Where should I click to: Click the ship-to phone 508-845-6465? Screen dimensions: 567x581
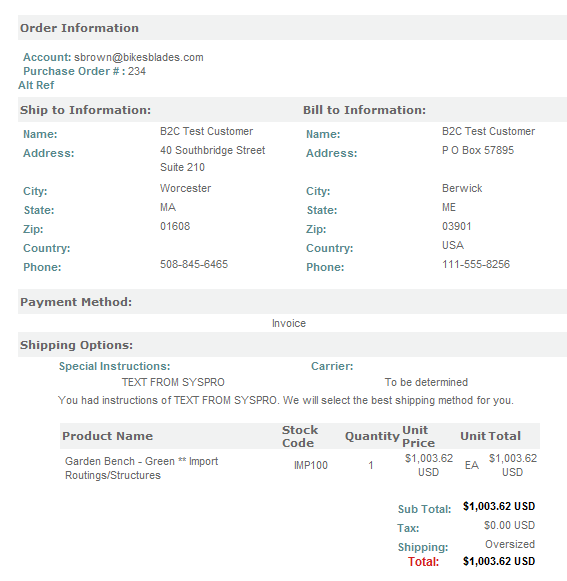[194, 264]
